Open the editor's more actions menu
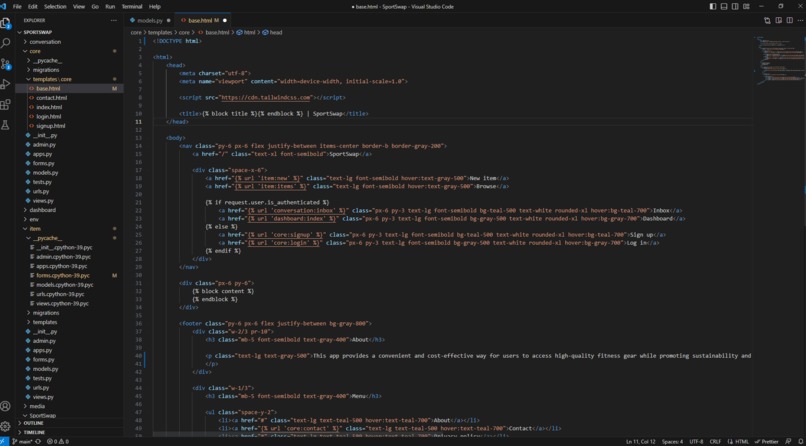The height and width of the screenshot is (446, 806). pyautogui.click(x=799, y=21)
